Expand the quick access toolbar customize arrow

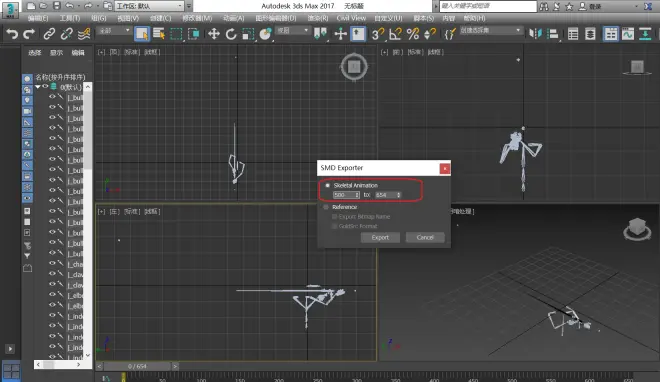click(189, 6)
